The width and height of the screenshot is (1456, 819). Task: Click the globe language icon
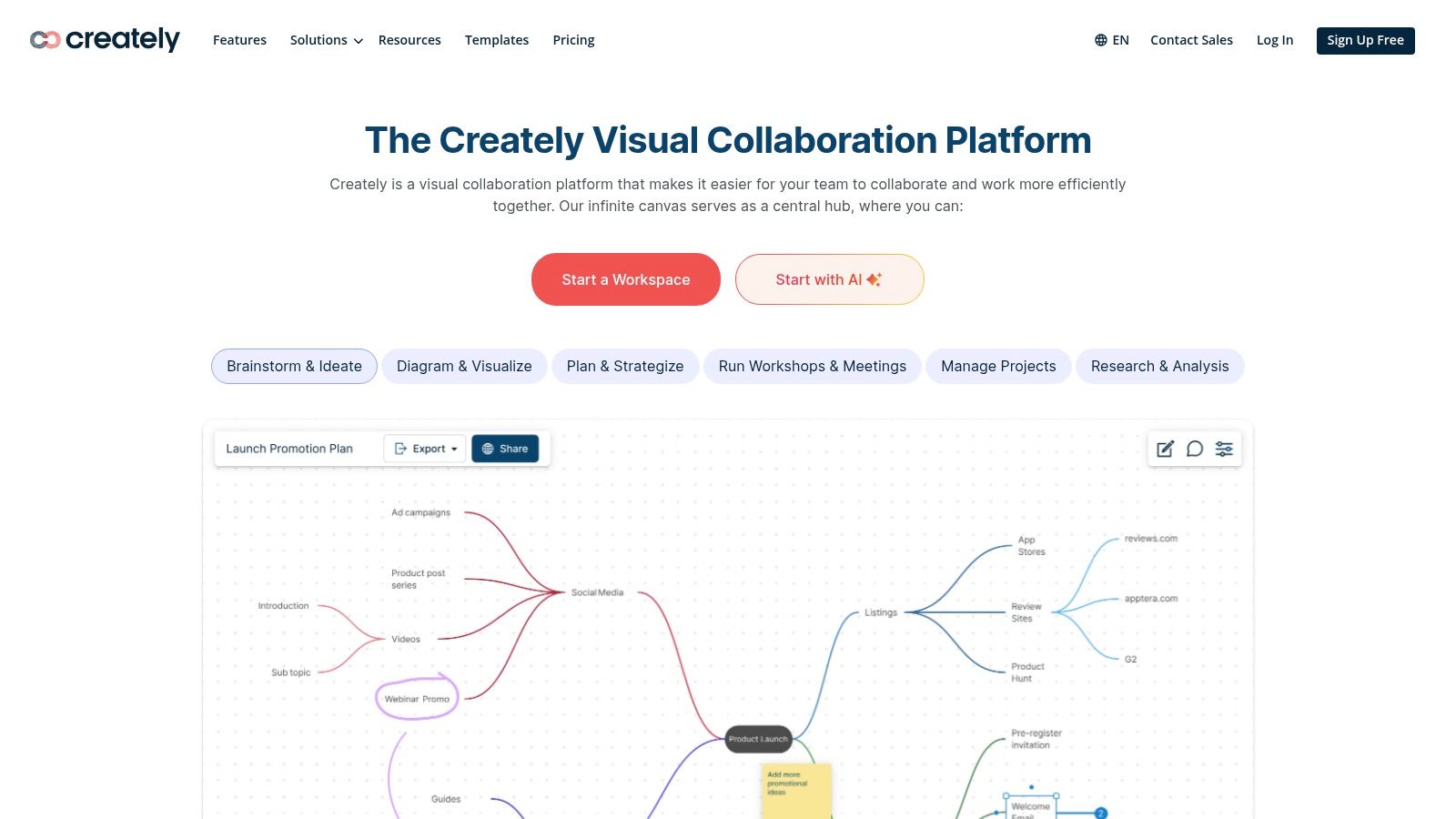click(1101, 40)
